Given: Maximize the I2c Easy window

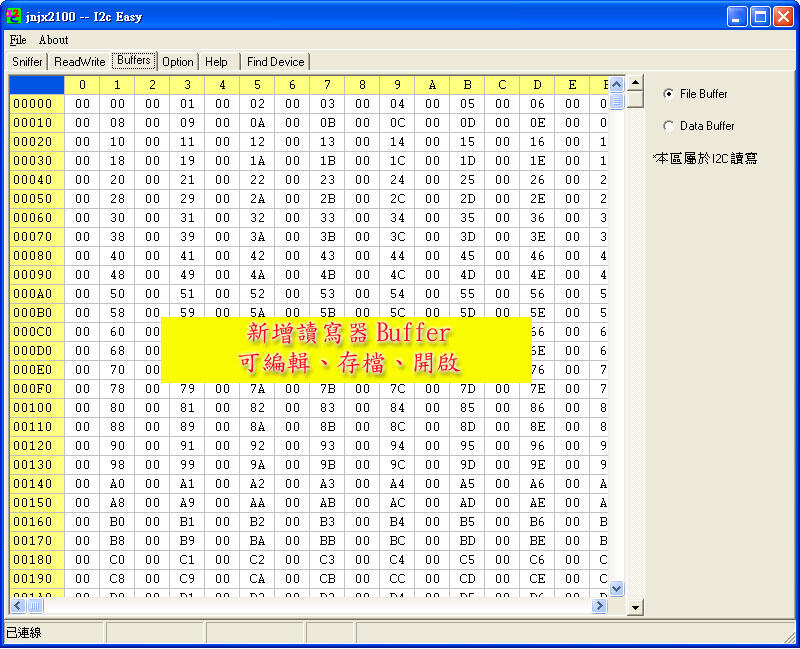Looking at the screenshot, I should tap(760, 17).
